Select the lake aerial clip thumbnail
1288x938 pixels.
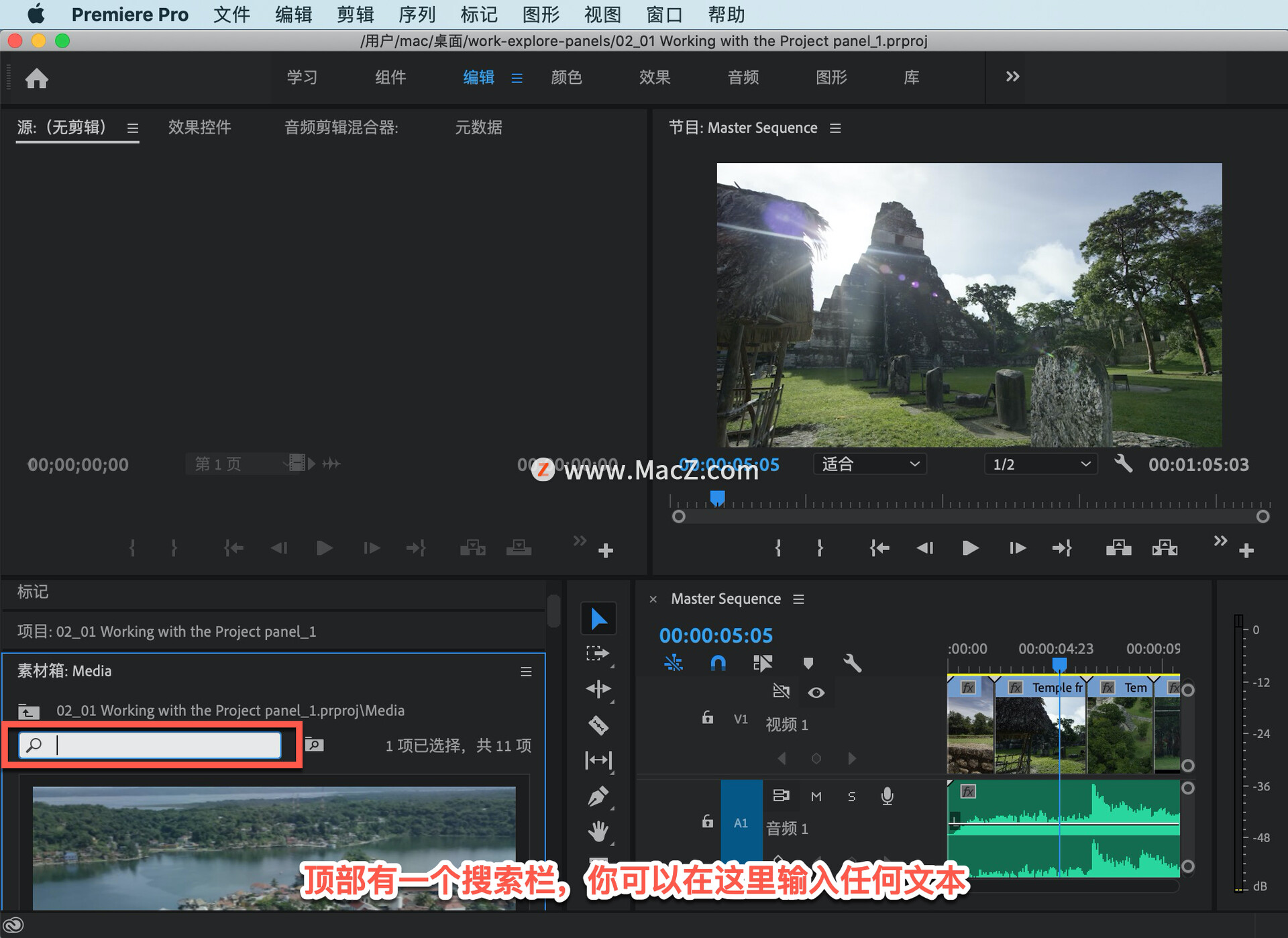274,848
